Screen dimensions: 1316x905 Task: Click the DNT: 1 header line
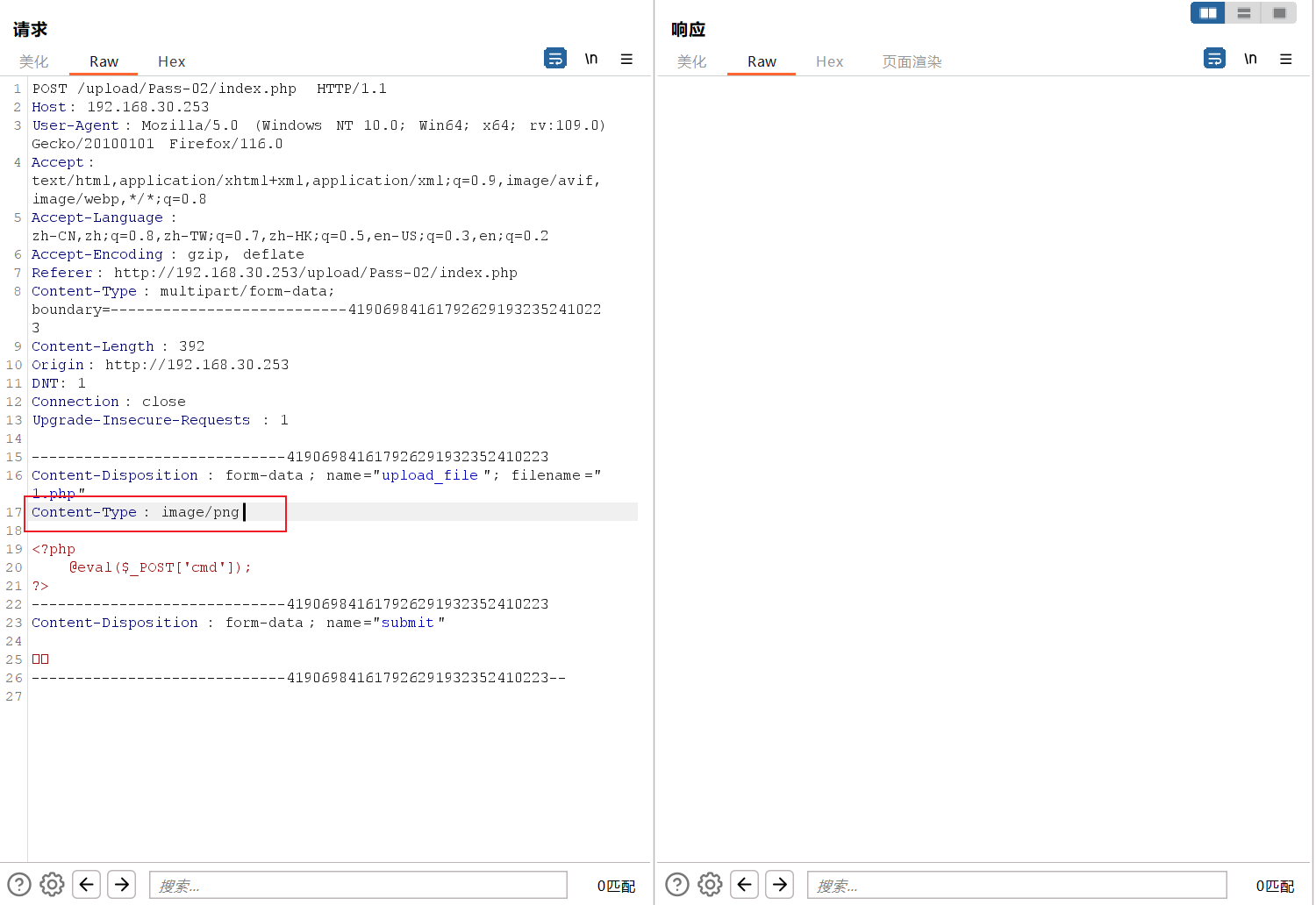59,383
